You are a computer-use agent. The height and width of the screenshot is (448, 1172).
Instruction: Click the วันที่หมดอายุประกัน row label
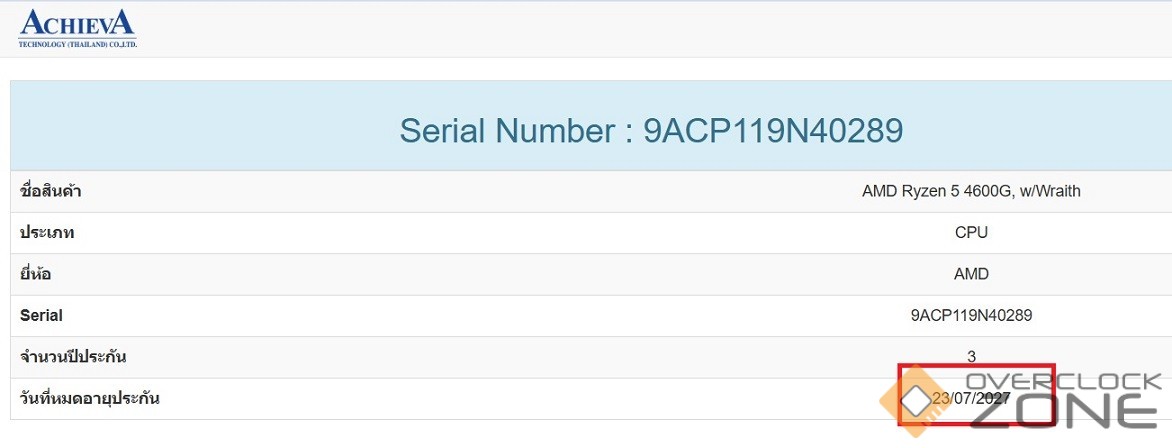[89, 399]
